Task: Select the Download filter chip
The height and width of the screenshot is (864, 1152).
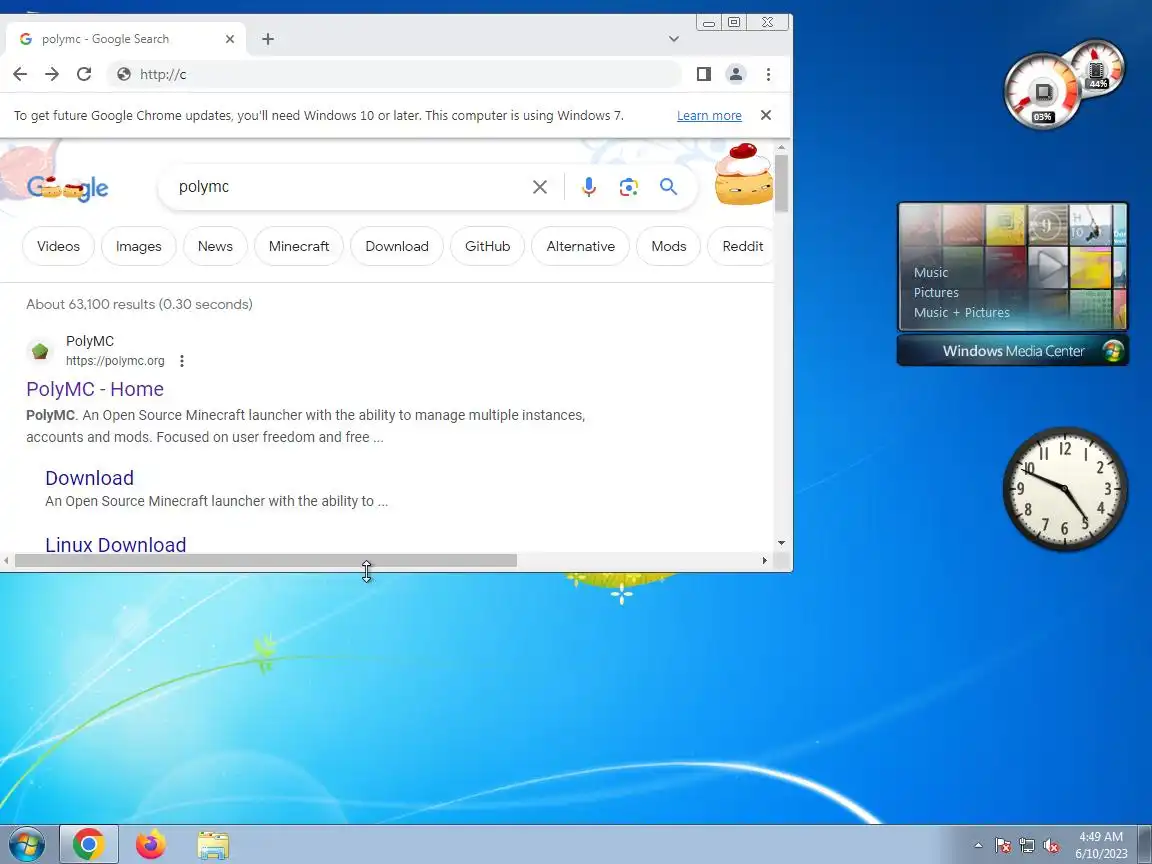Action: coord(397,246)
